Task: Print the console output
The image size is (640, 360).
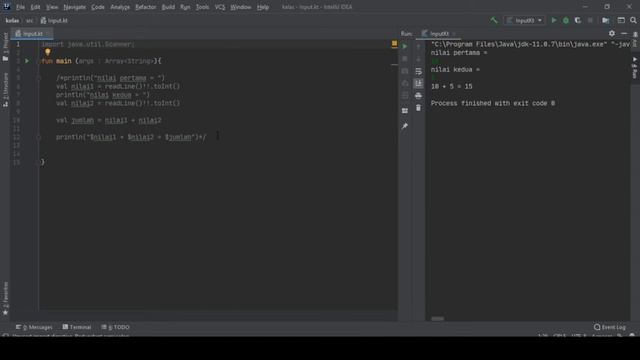Action: coord(418,96)
